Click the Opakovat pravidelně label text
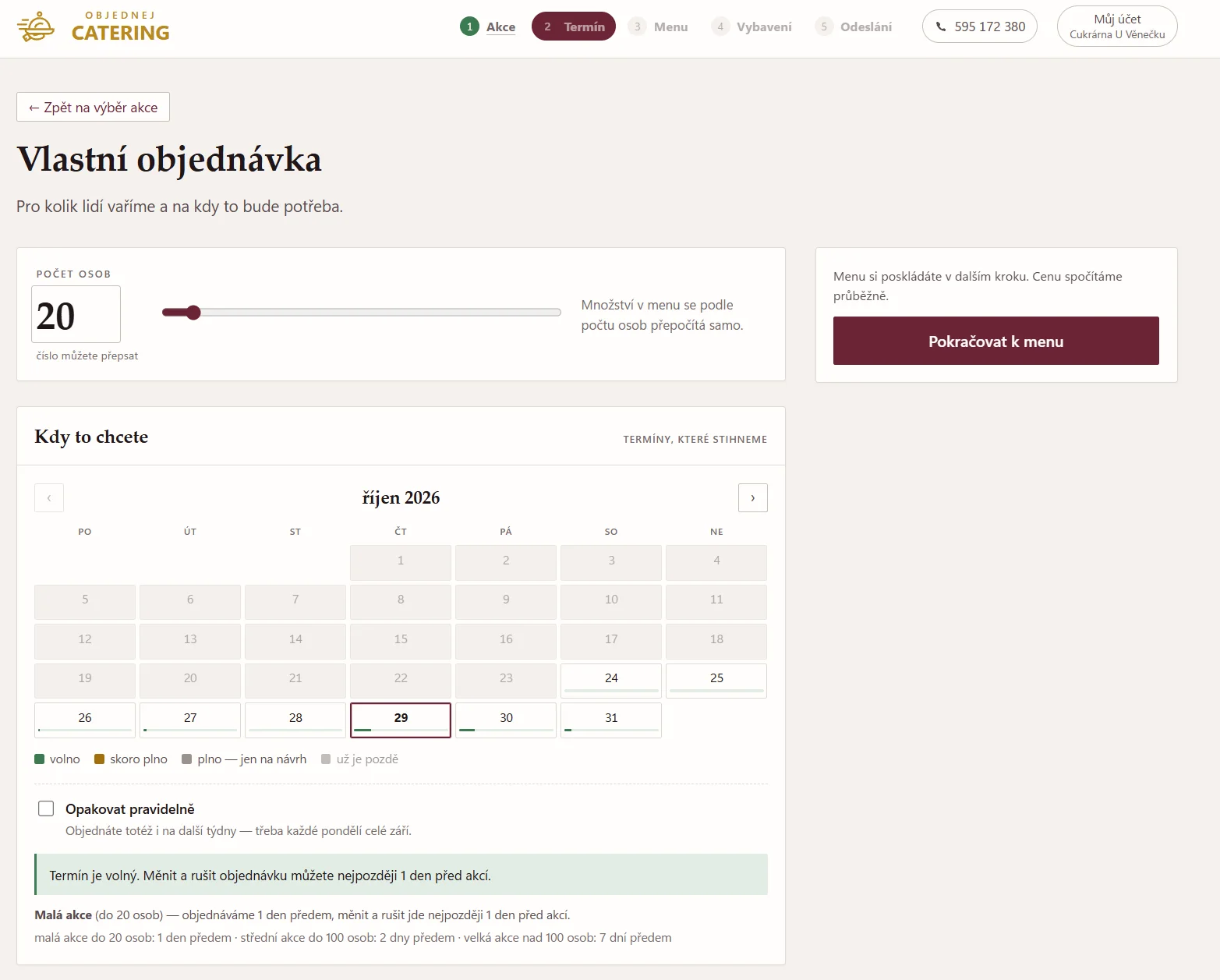This screenshot has width=1220, height=980. [x=130, y=809]
